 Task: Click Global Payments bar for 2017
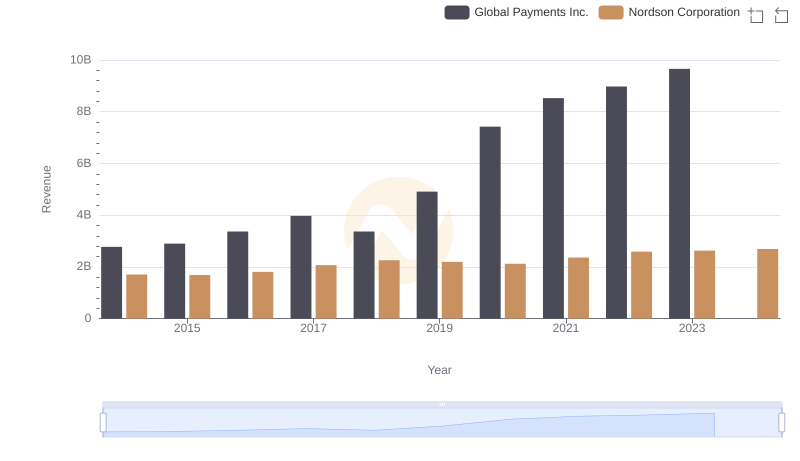301,267
